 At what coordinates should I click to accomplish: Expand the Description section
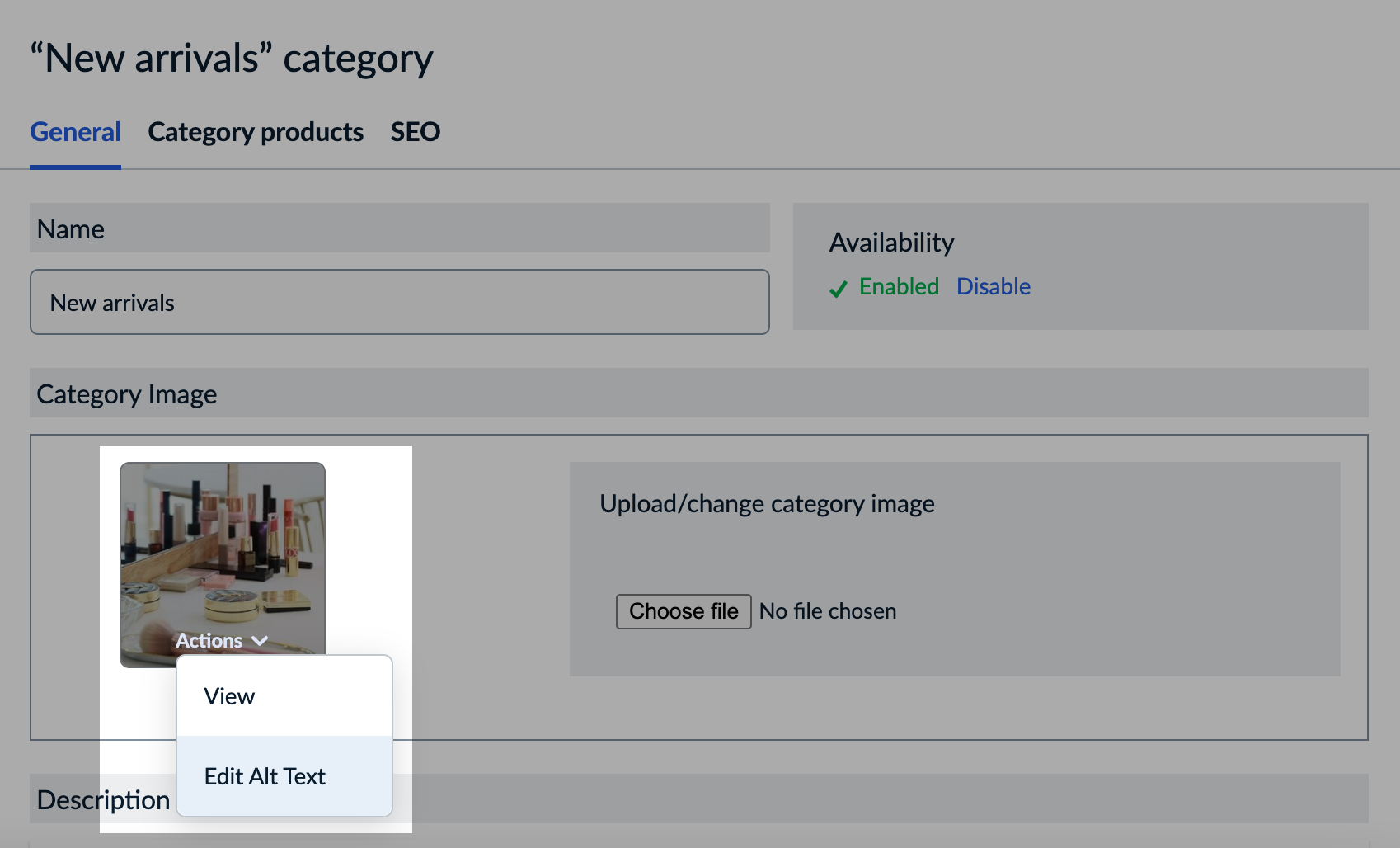tap(103, 799)
